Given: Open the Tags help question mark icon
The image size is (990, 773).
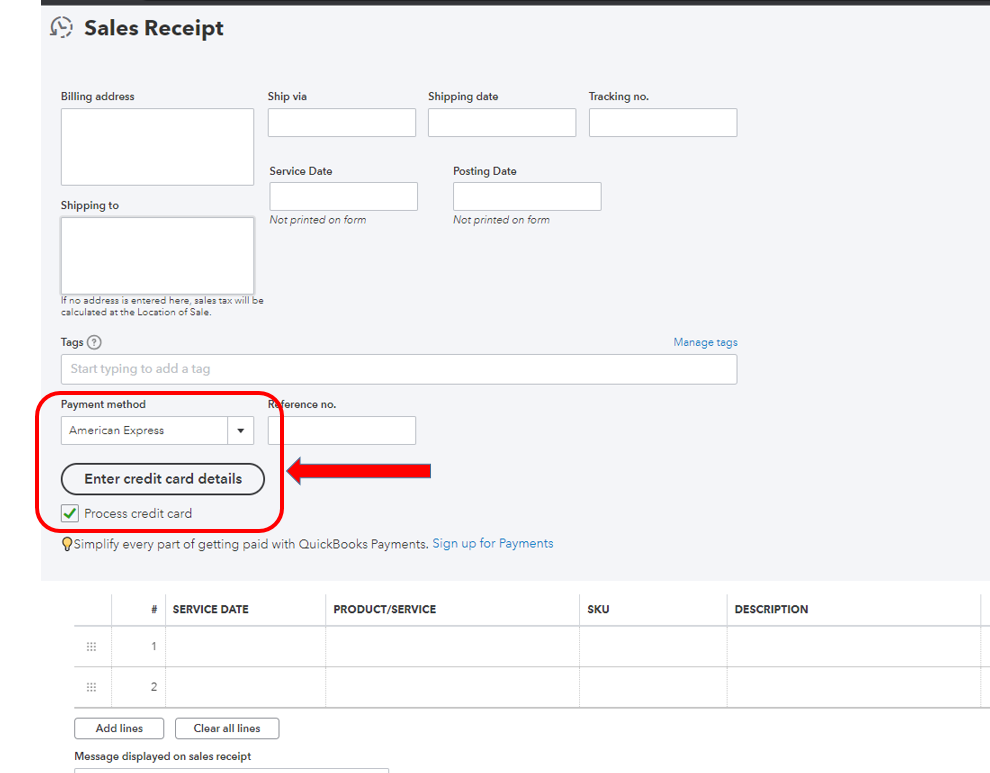Looking at the screenshot, I should point(95,342).
